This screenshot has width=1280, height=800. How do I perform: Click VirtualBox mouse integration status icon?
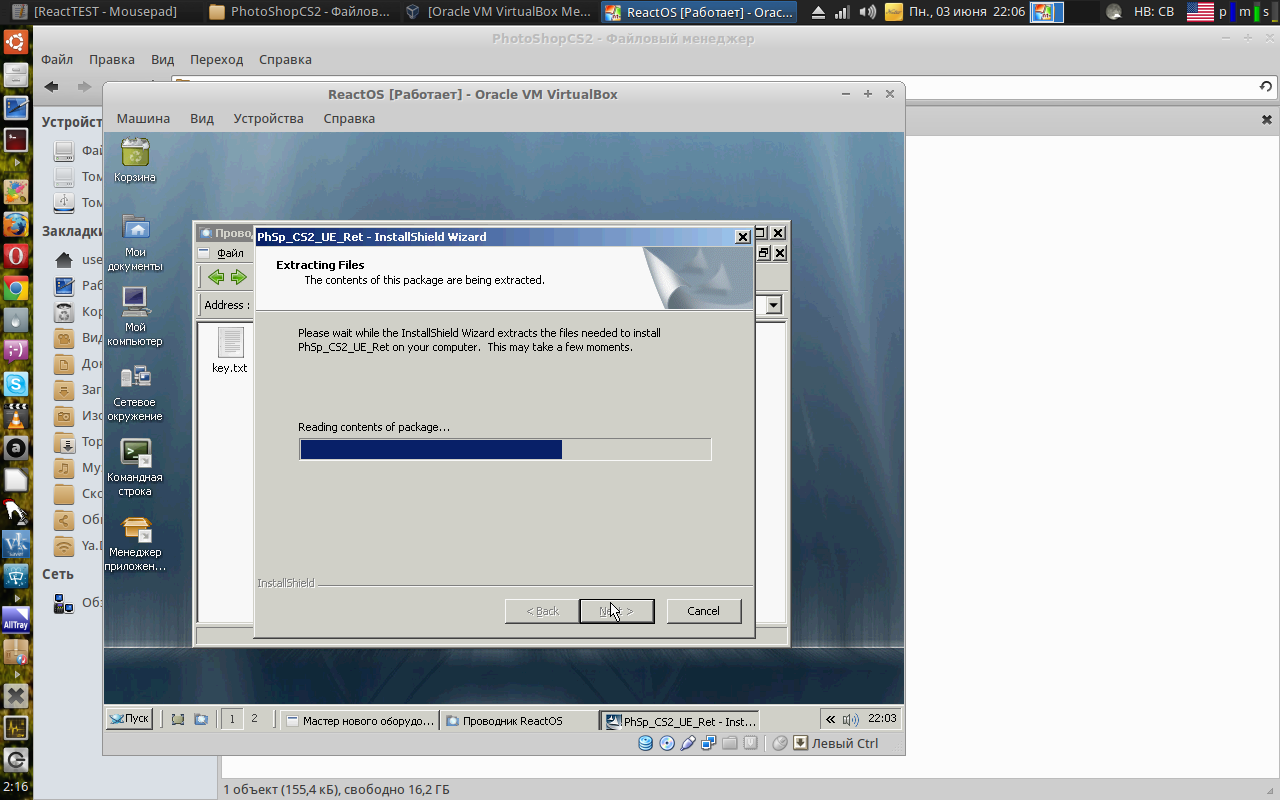[x=781, y=743]
